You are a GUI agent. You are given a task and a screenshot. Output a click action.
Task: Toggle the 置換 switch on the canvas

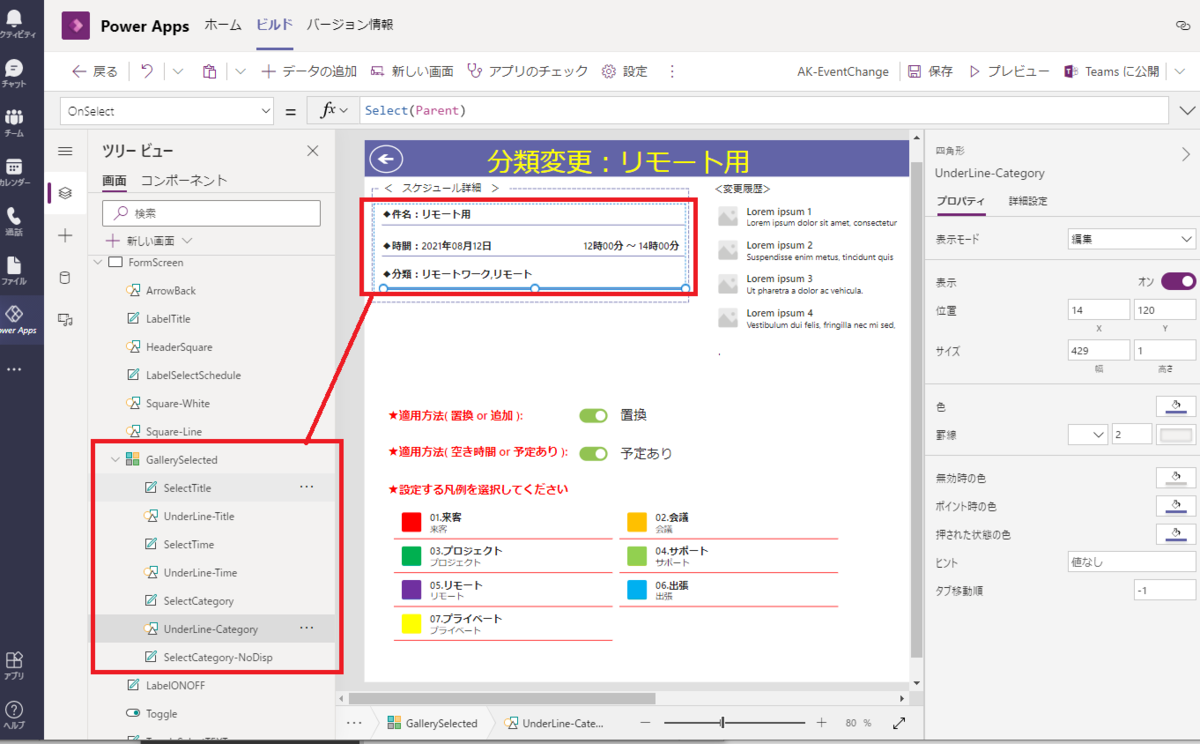pos(593,415)
